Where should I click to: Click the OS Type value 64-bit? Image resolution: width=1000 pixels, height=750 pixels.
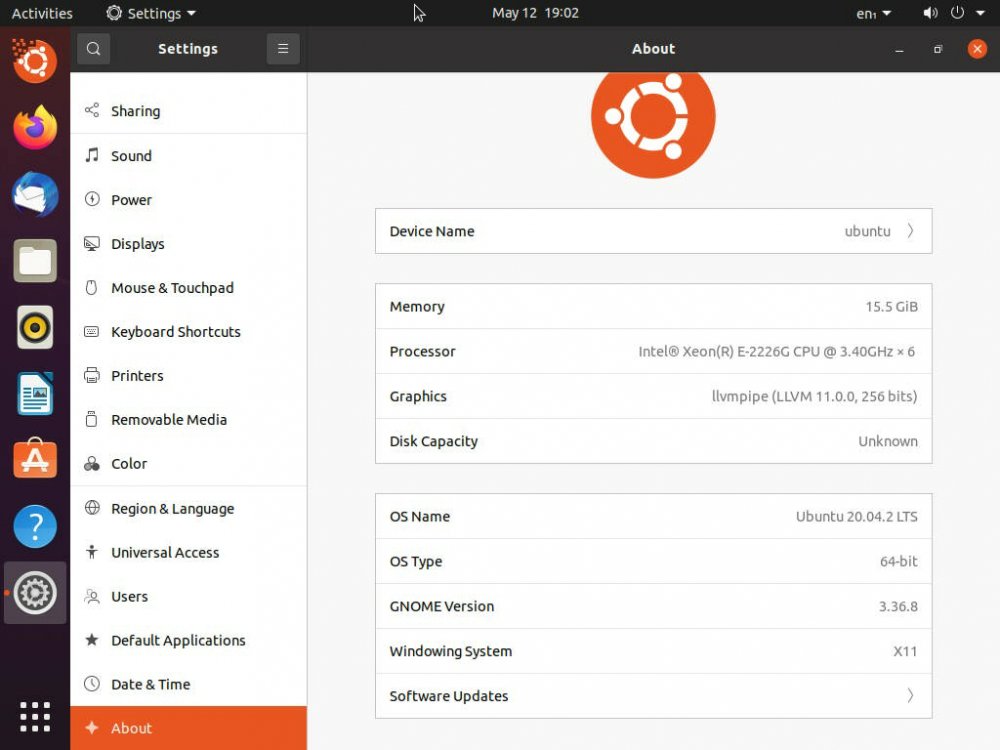tap(899, 561)
